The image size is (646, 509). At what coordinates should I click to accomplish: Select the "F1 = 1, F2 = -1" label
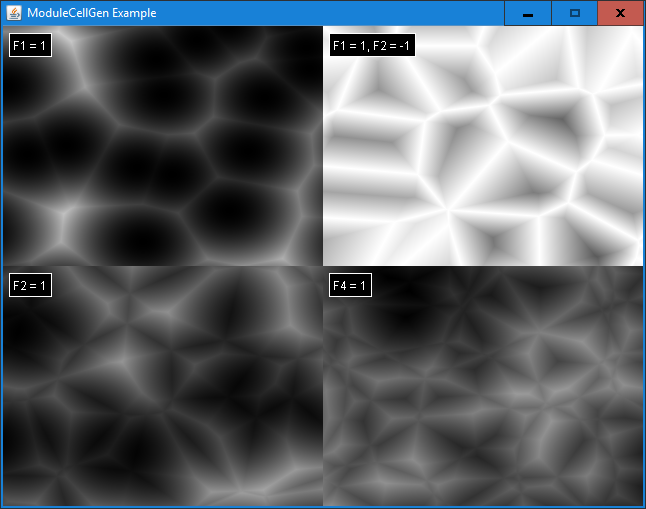(x=371, y=46)
